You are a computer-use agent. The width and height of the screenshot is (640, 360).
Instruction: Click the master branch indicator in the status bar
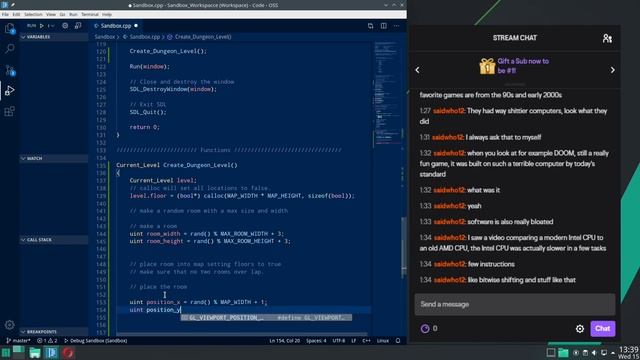tap(18, 340)
